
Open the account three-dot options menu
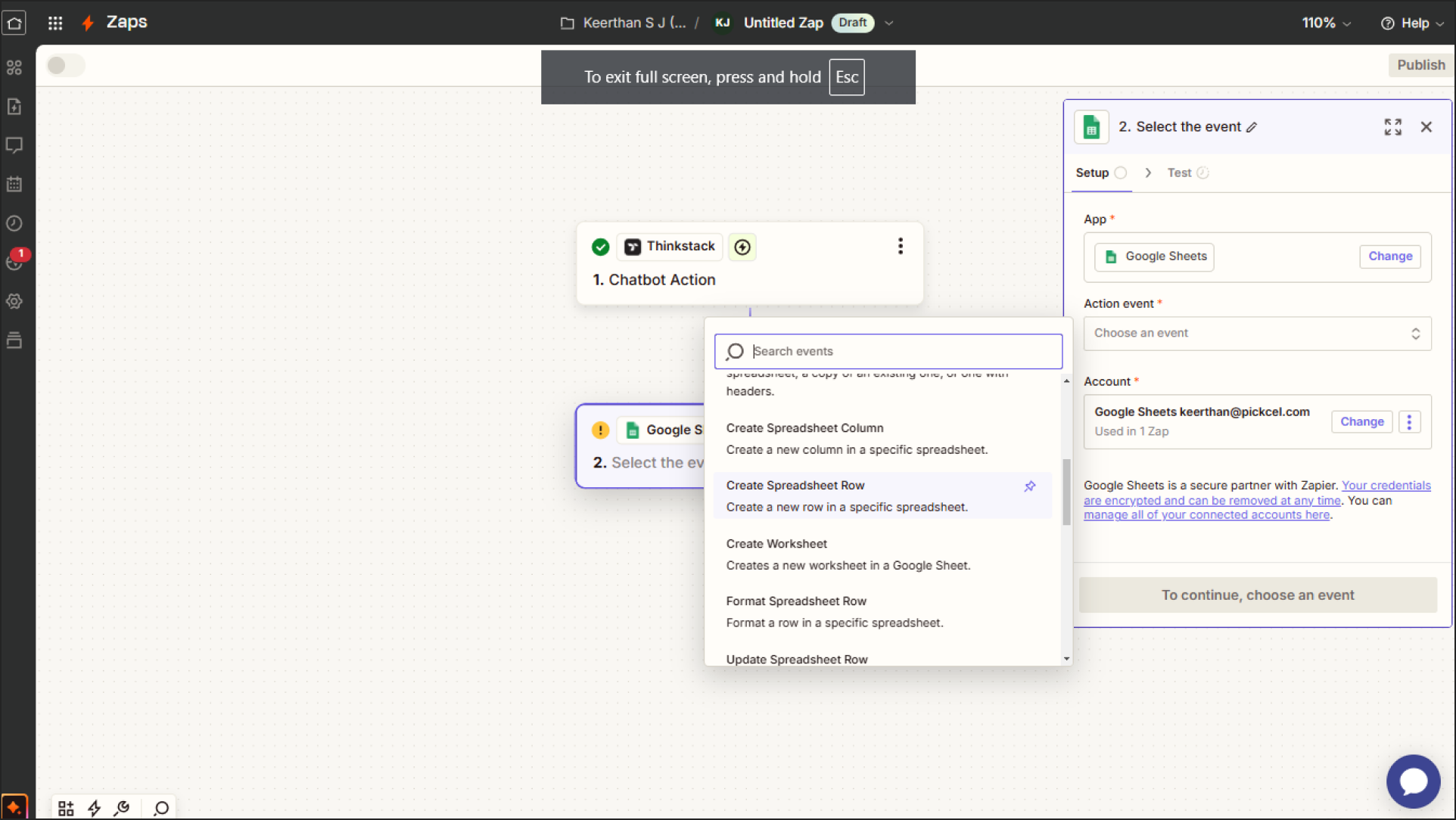coord(1409,422)
